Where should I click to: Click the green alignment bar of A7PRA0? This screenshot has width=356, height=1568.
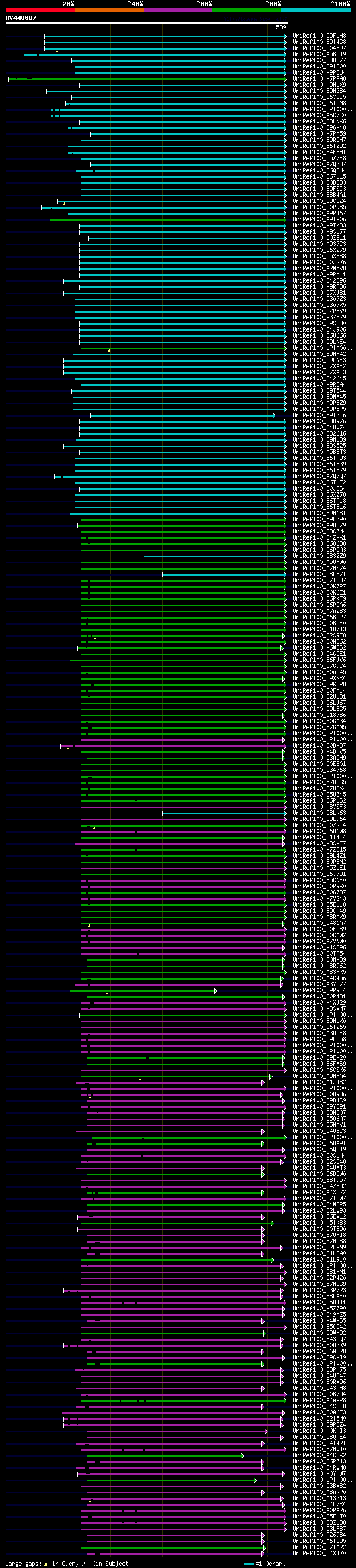[147, 79]
